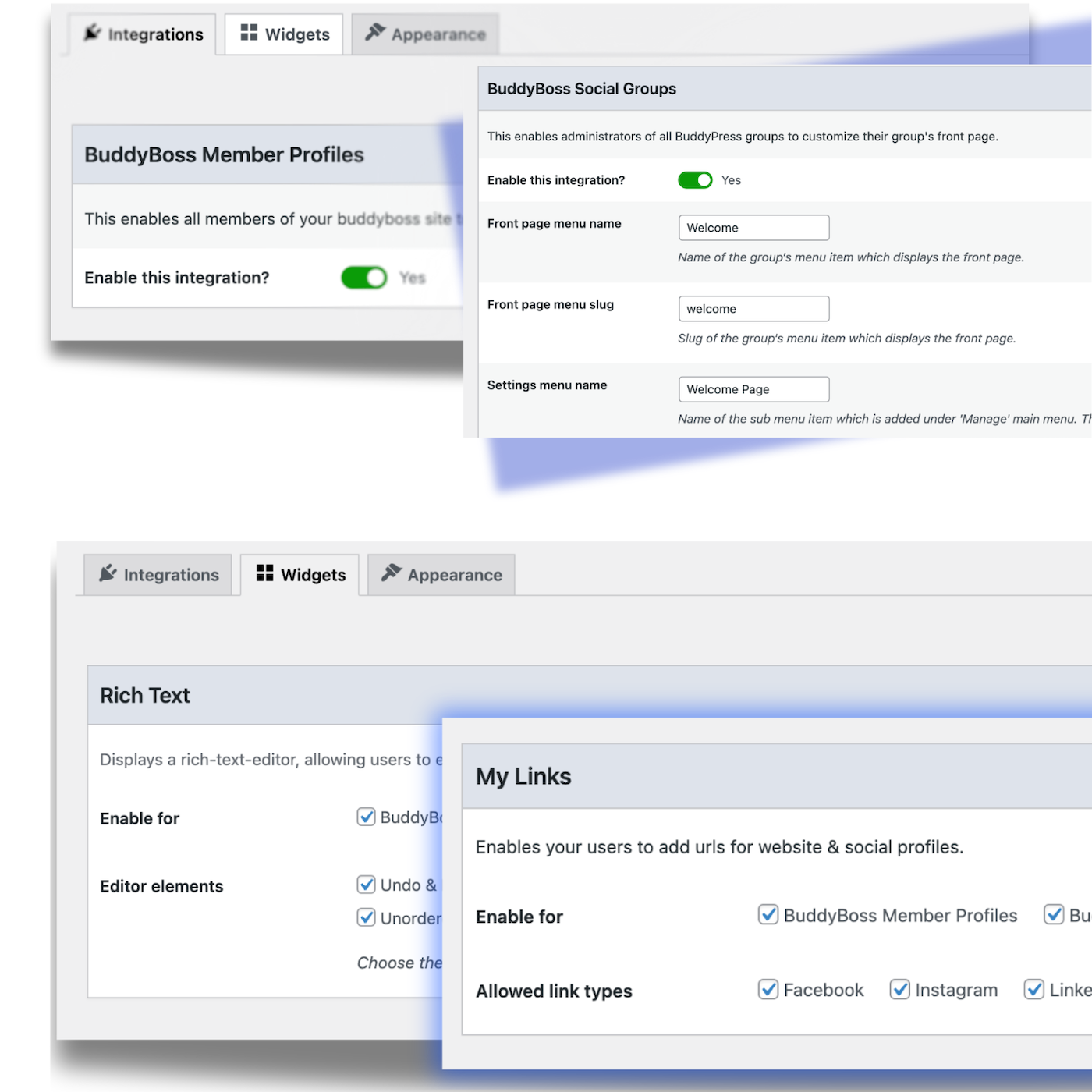The image size is (1092, 1092).
Task: Click the plug icon on upper Integrations tab
Action: pos(93,33)
